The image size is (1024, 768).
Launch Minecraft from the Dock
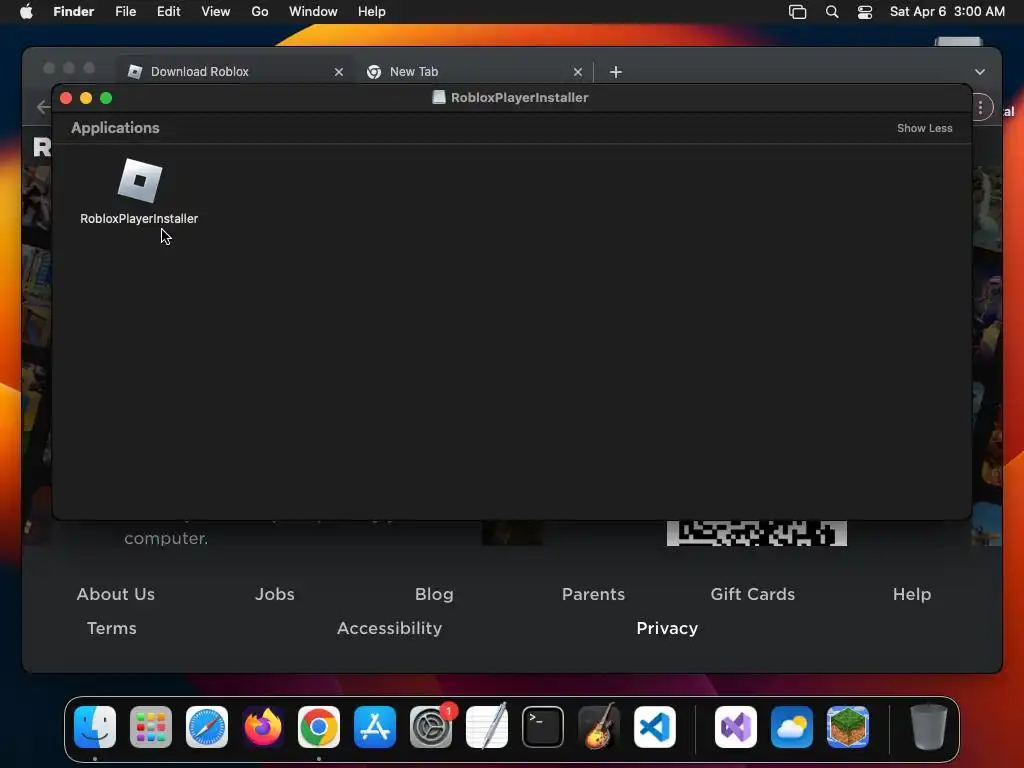tap(848, 727)
